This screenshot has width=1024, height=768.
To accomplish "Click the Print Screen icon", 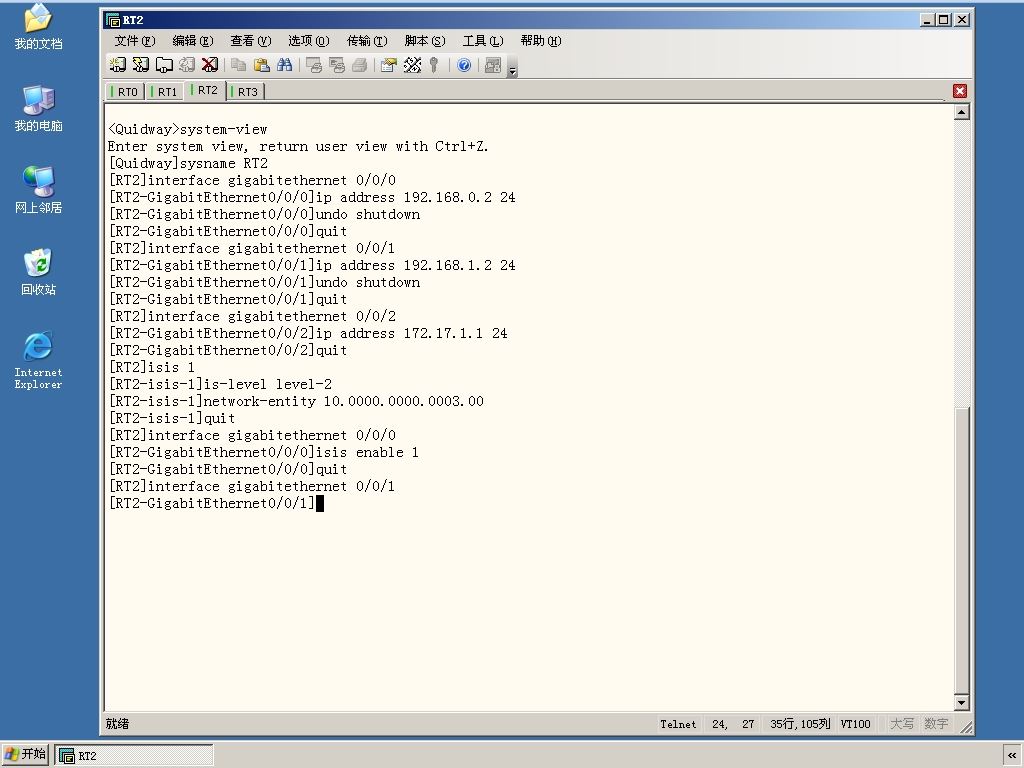I will pyautogui.click(x=313, y=65).
